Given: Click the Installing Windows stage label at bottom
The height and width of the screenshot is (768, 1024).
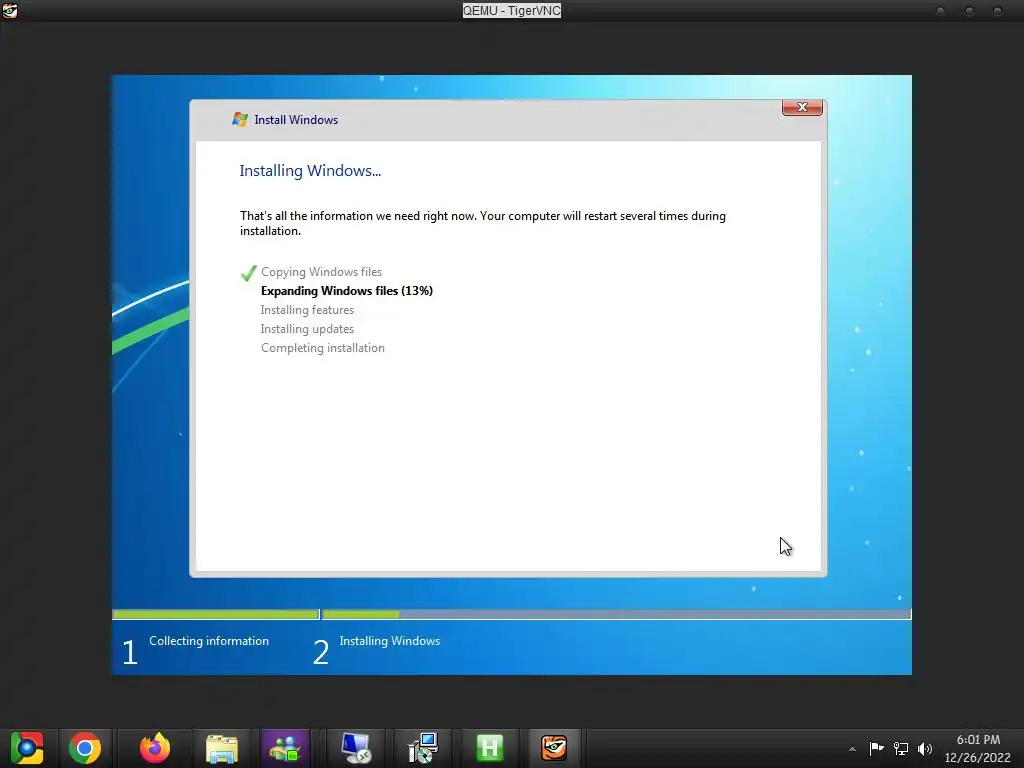Looking at the screenshot, I should 390,641.
